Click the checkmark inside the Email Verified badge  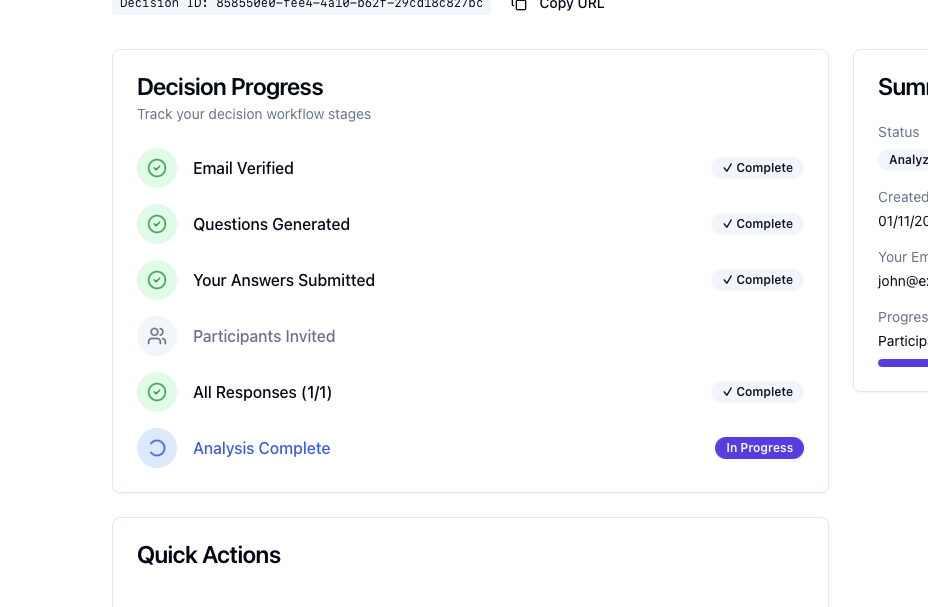[728, 168]
